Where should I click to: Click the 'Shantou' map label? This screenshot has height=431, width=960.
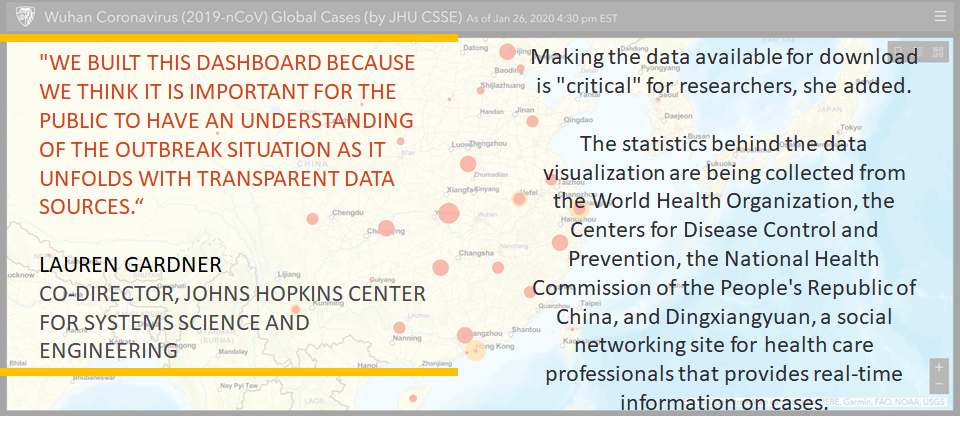coord(526,329)
